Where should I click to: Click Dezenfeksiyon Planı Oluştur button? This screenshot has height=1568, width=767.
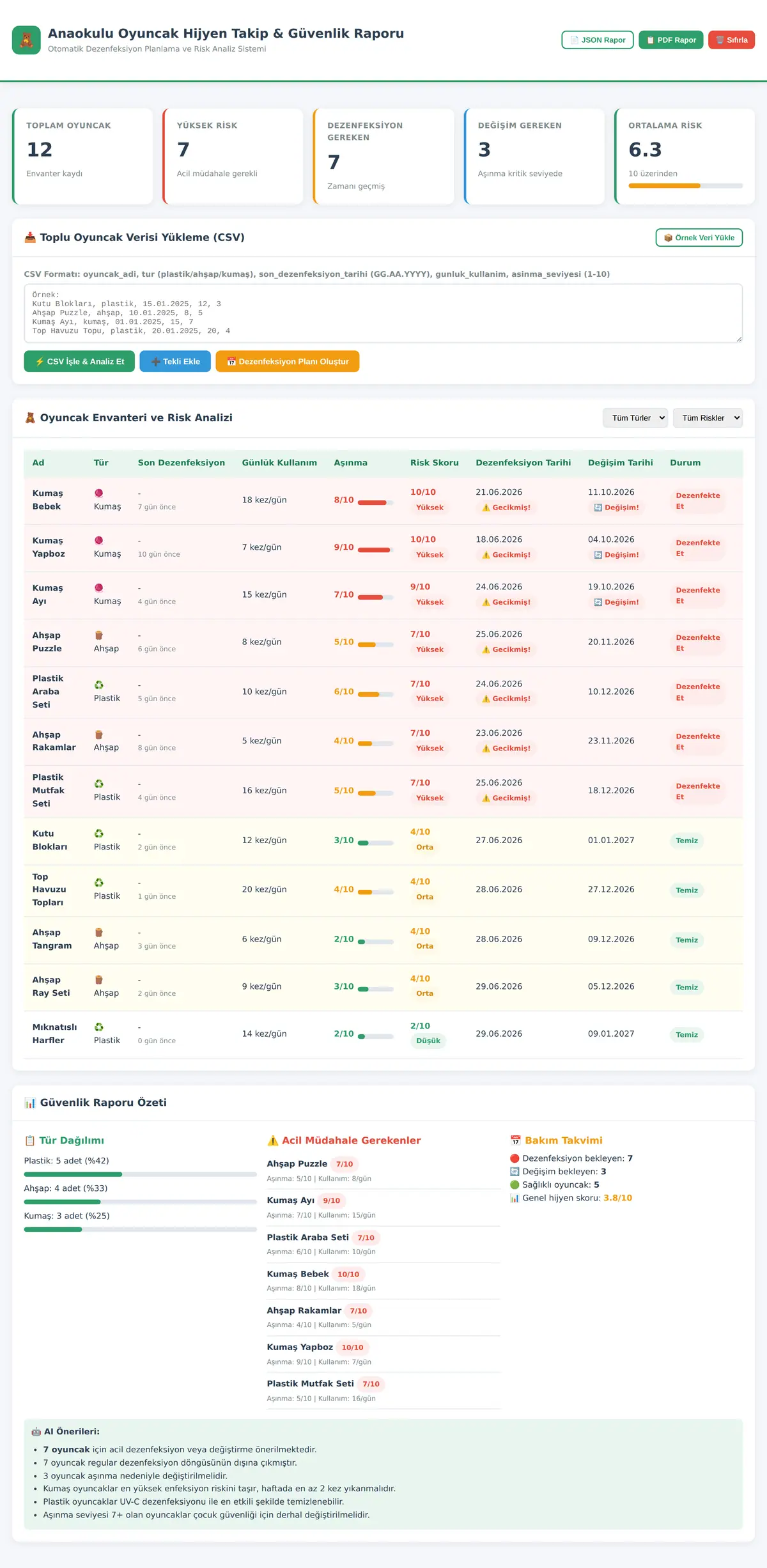pos(288,361)
